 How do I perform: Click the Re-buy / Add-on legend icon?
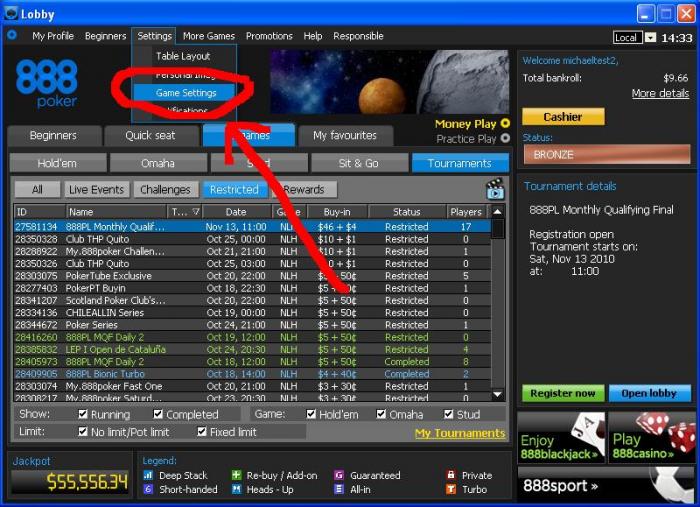pyautogui.click(x=236, y=475)
